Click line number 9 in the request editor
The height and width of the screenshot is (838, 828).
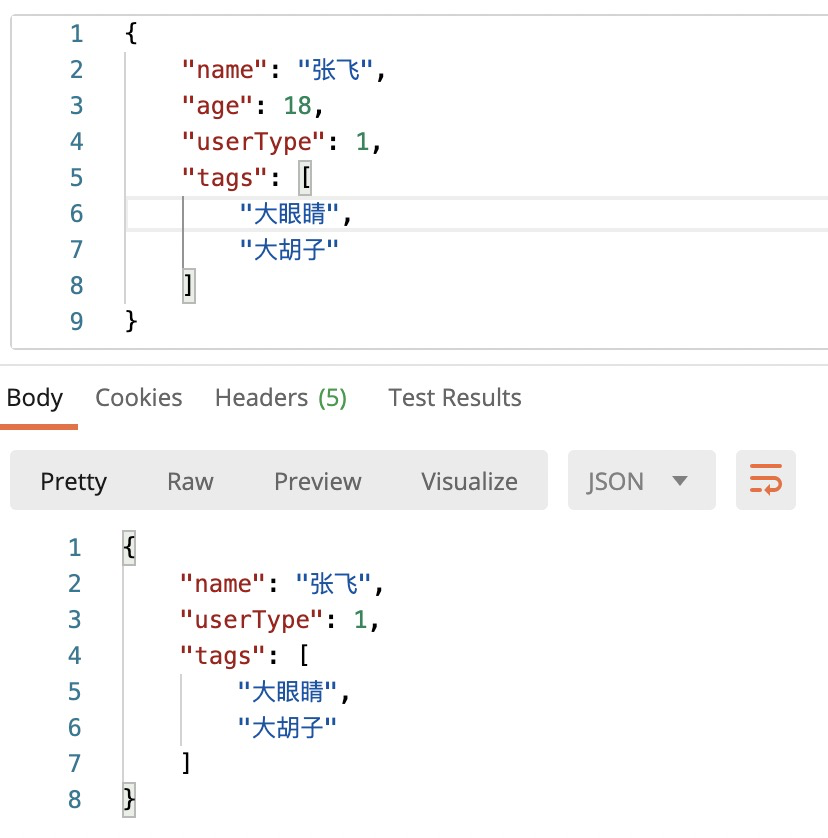[x=77, y=322]
